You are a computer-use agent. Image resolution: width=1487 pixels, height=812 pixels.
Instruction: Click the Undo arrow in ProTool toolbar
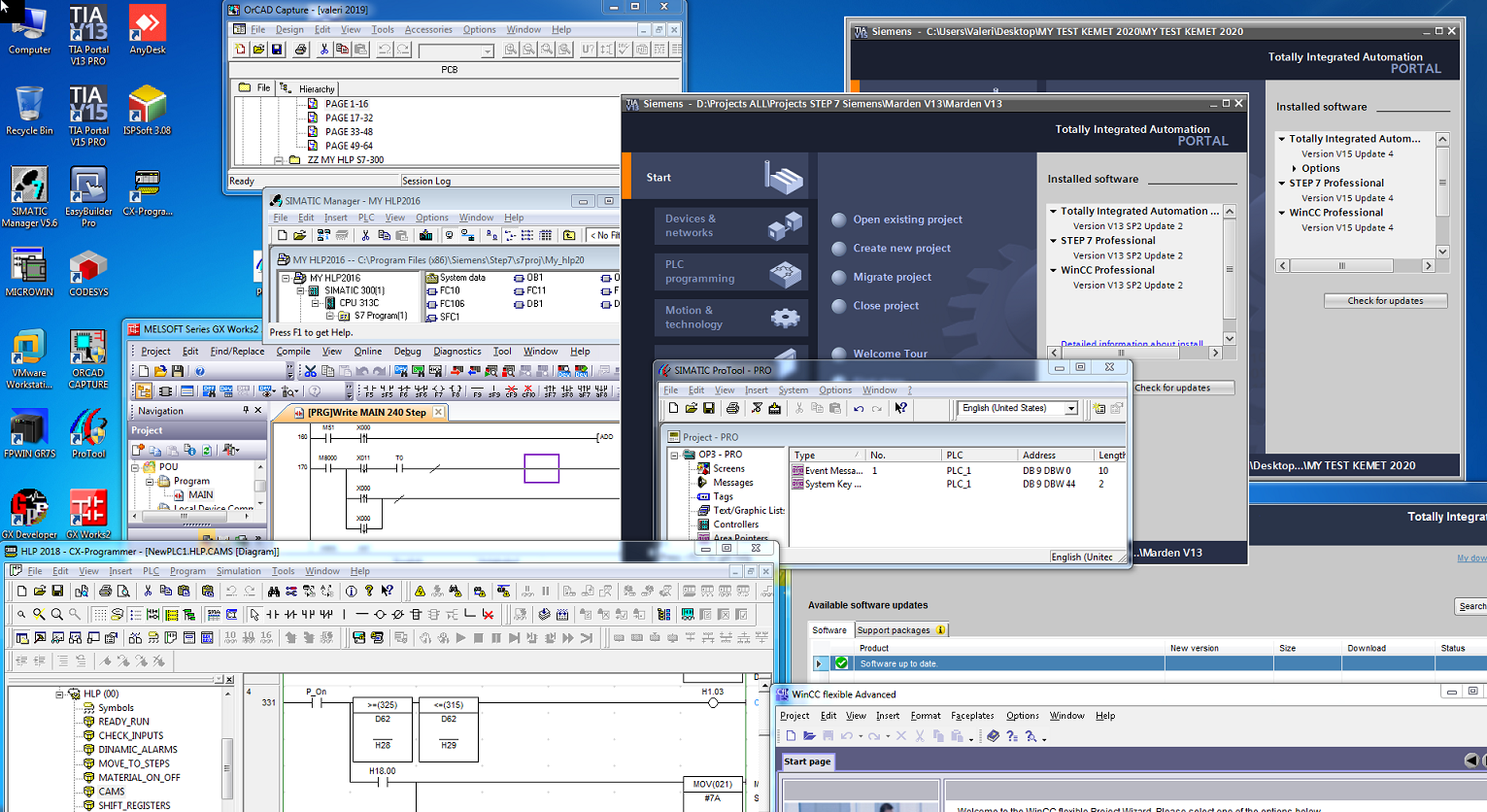coord(859,409)
